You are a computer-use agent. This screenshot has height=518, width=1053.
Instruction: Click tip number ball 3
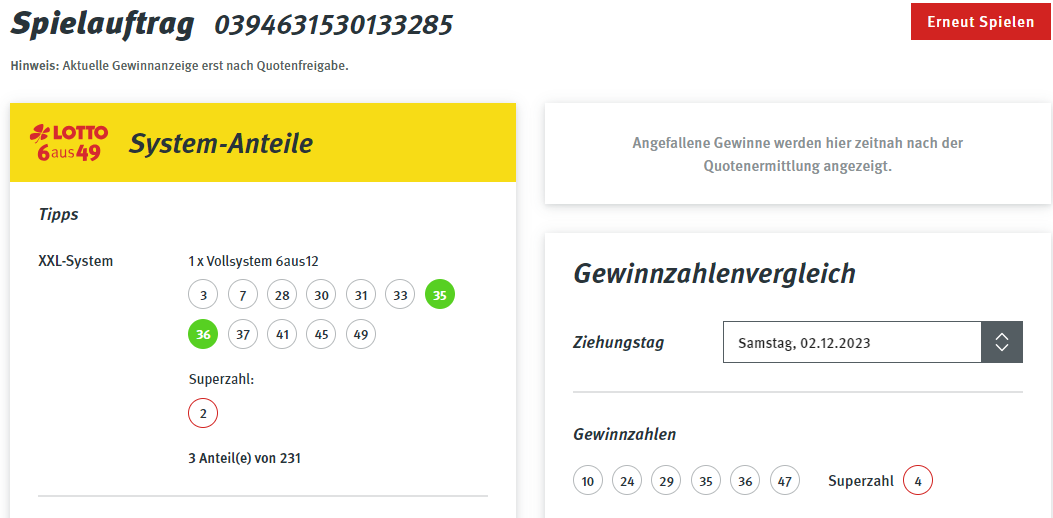203,295
